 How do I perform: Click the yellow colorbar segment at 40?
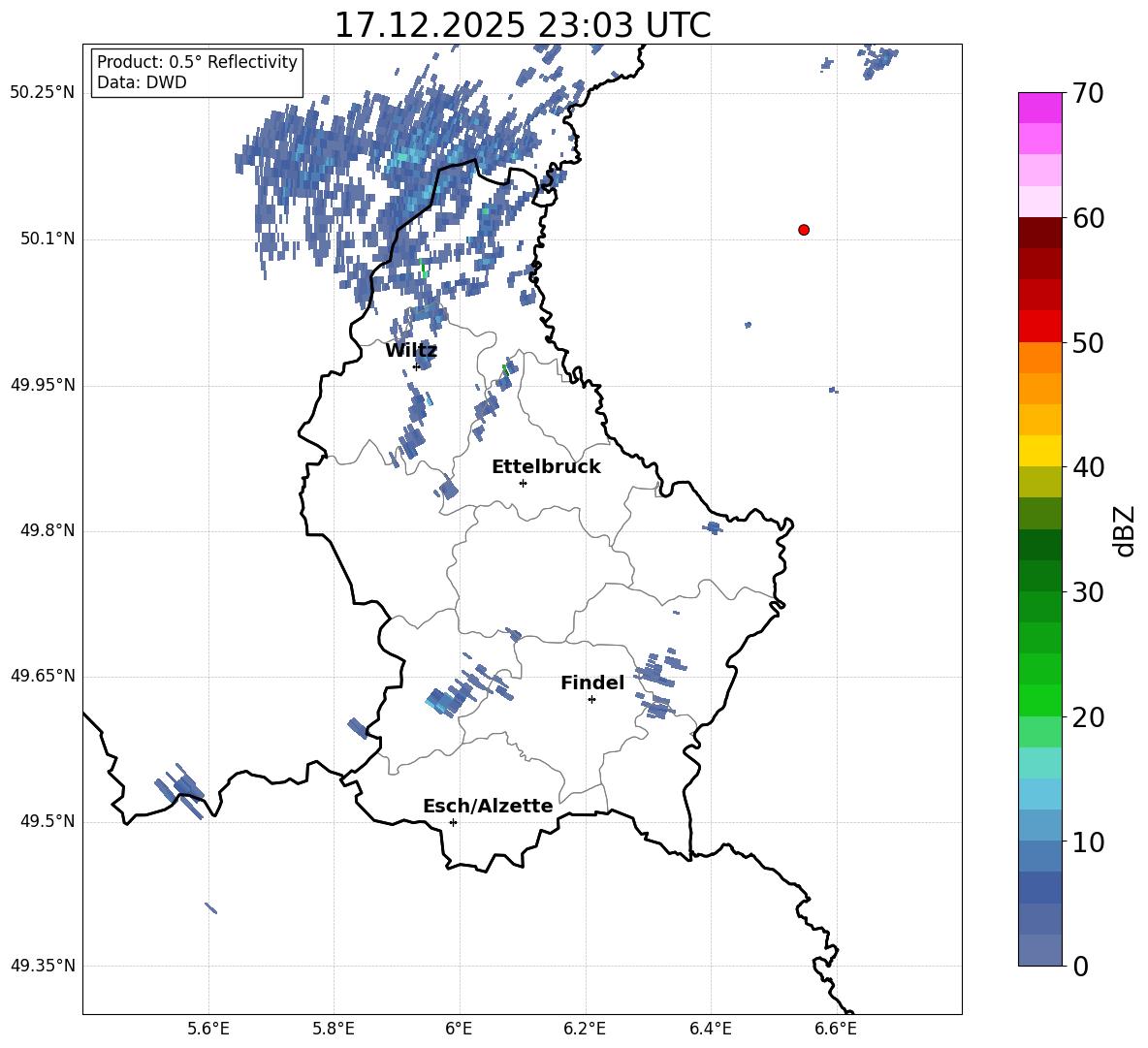[1040, 452]
